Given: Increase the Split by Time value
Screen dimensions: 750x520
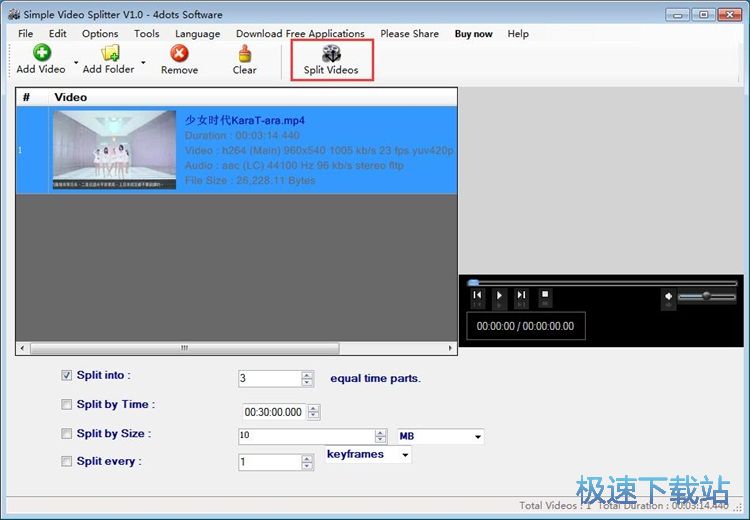Looking at the screenshot, I should pos(314,408).
